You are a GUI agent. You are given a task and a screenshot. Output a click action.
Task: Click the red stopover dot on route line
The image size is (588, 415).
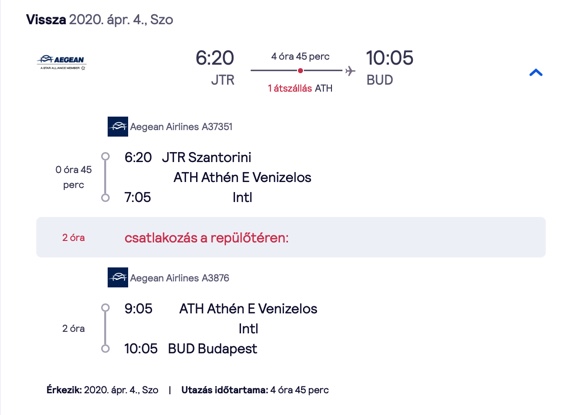300,70
